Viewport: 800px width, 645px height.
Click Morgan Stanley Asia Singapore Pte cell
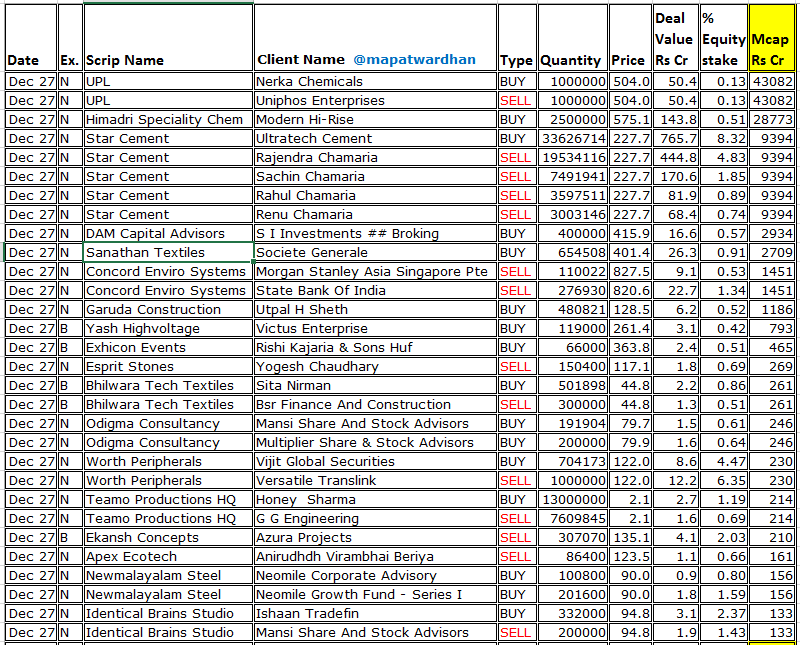[376, 271]
